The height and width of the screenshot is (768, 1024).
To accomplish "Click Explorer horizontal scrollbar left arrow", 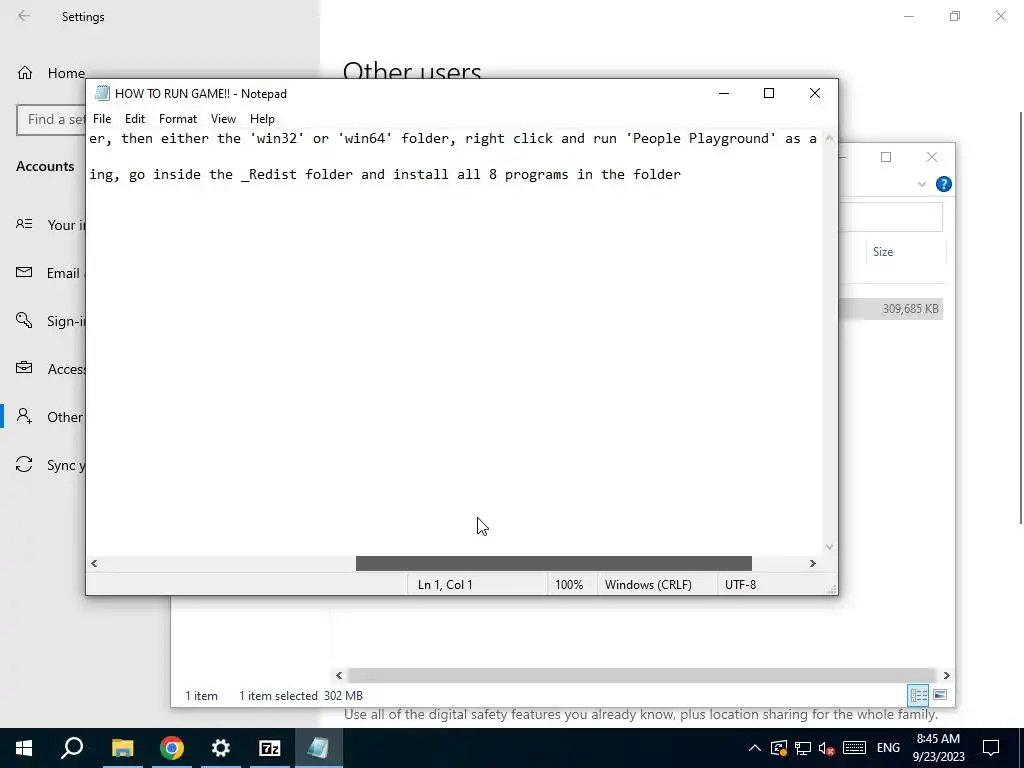I will [x=339, y=675].
